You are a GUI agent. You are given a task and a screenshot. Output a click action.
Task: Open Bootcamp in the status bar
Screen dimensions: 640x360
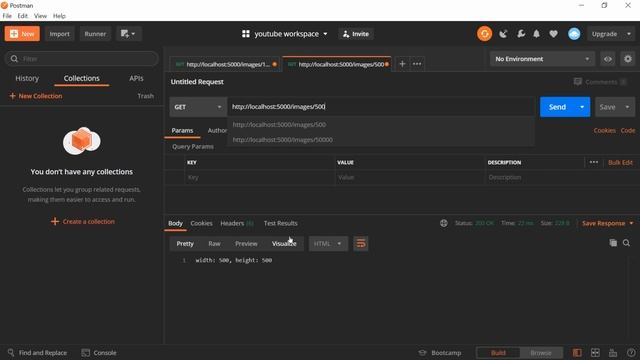coord(440,353)
